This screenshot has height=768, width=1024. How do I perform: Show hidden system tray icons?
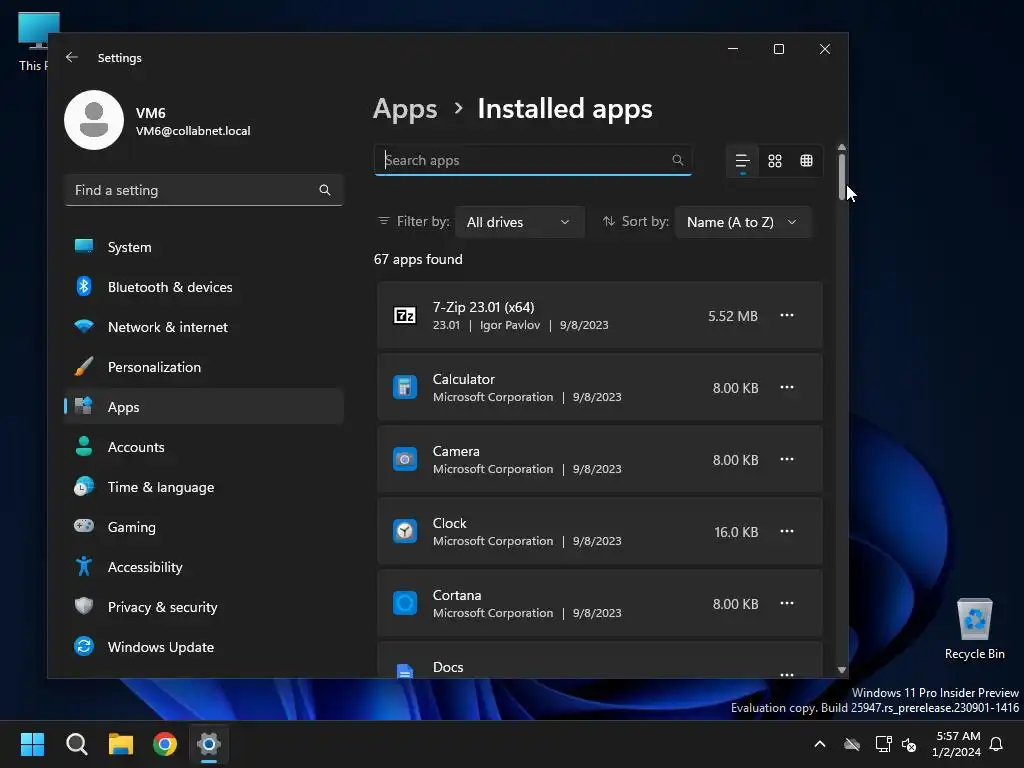[820, 744]
